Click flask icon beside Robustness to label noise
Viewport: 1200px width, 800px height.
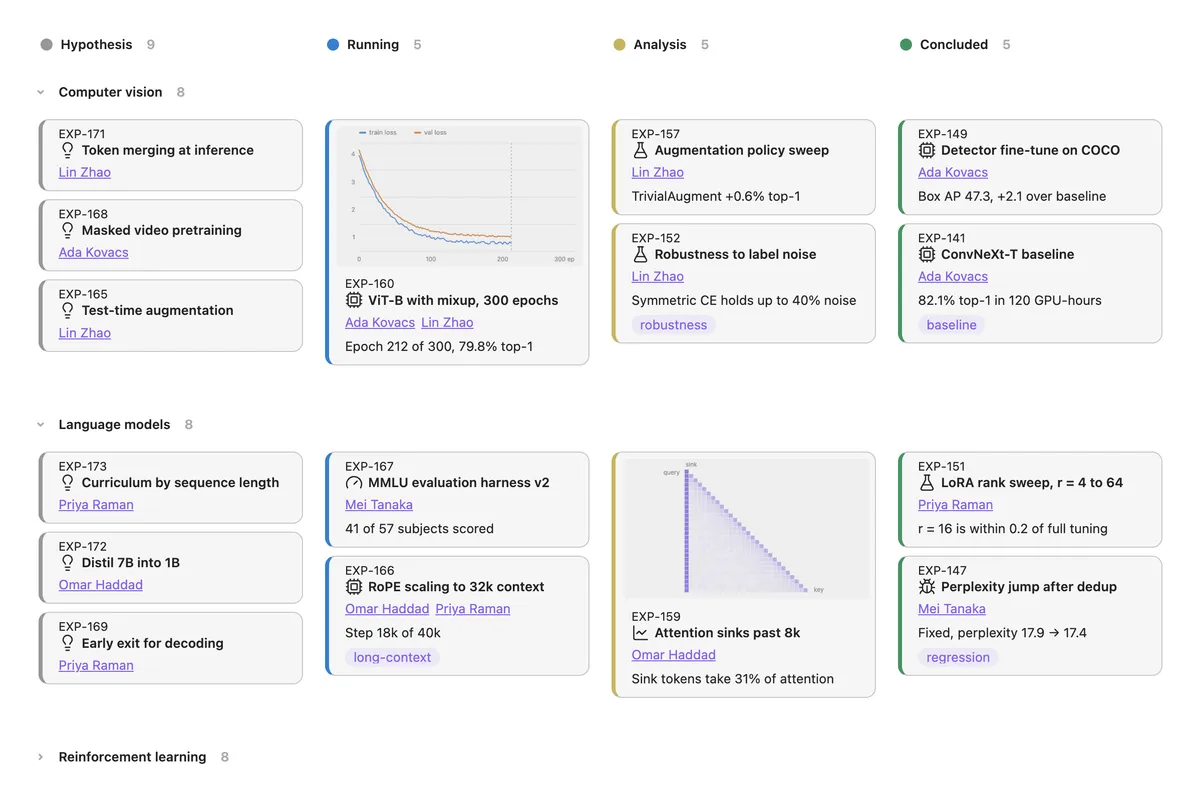tap(641, 254)
